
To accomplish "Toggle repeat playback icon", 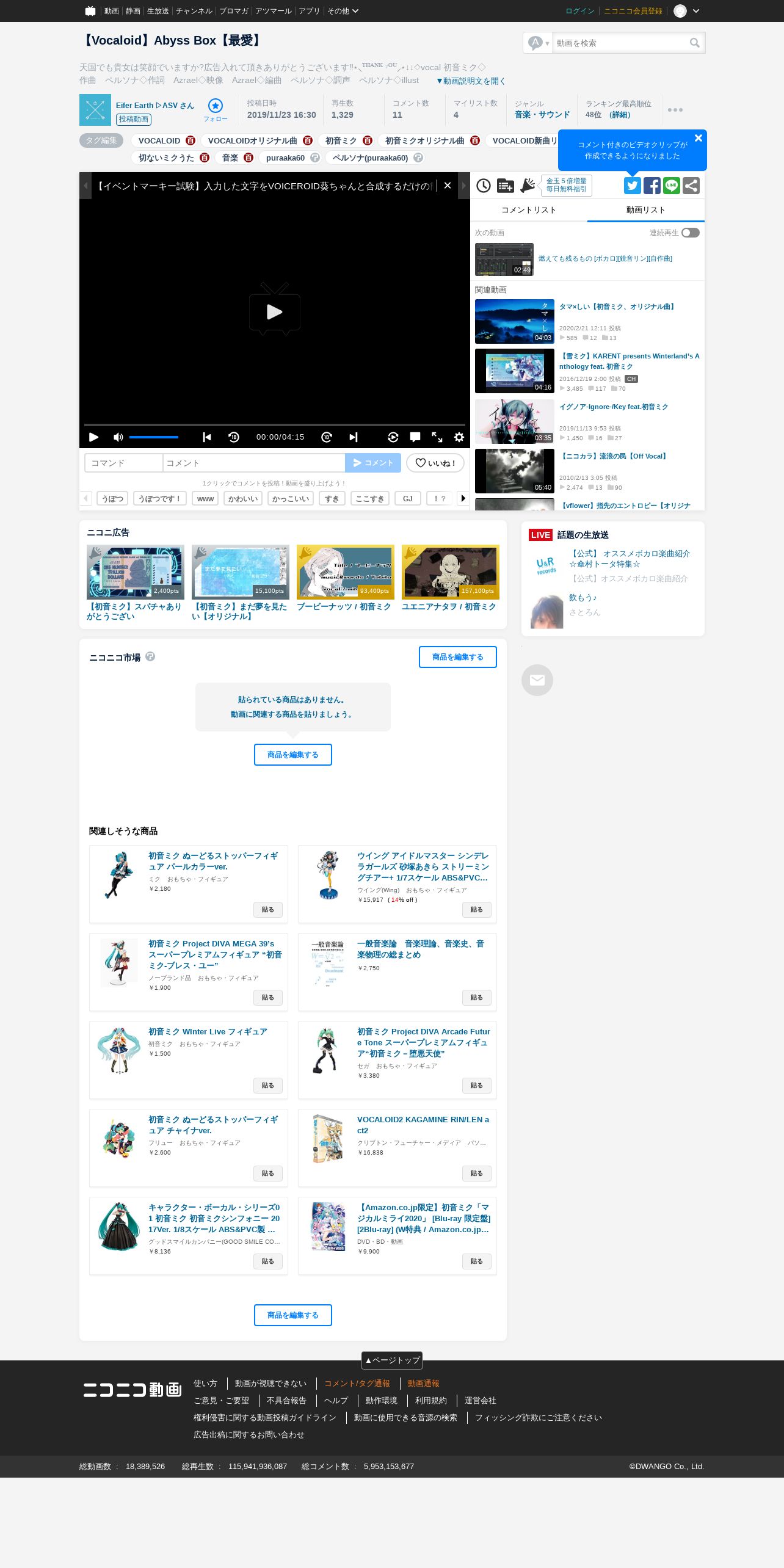I will (393, 437).
